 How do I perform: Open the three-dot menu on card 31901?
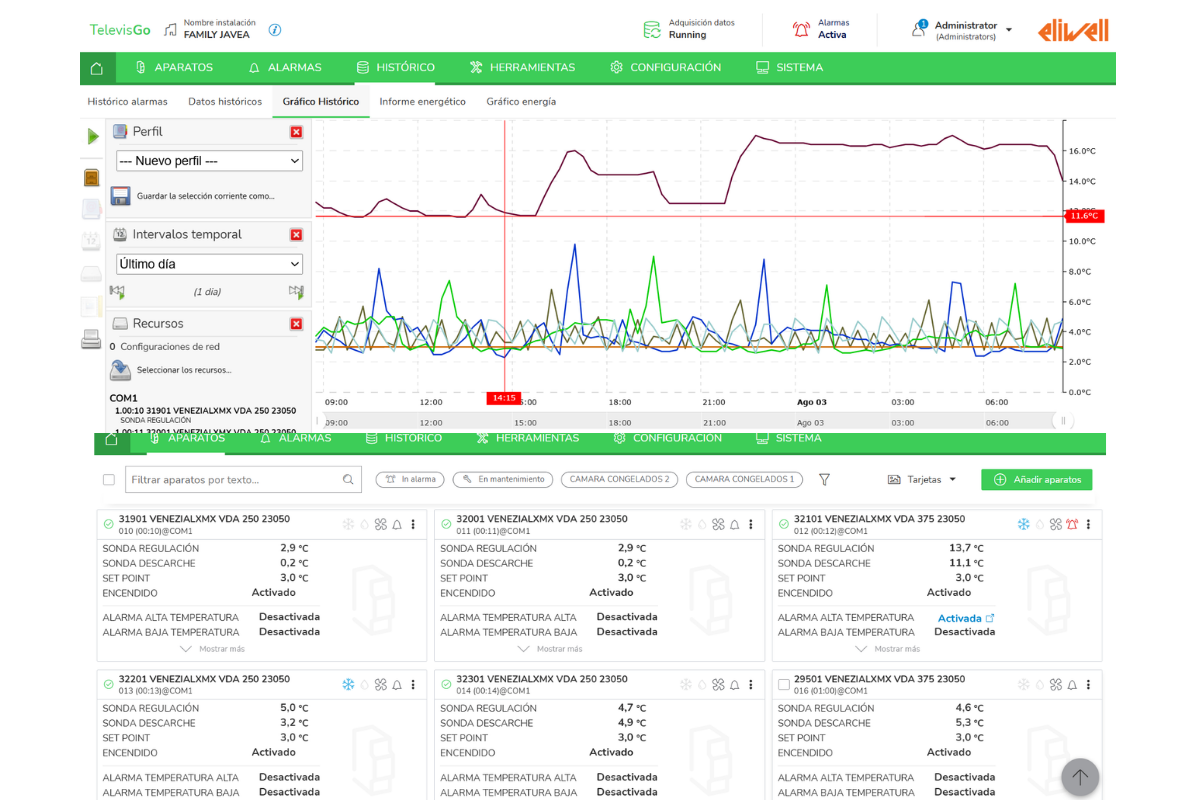coord(413,524)
